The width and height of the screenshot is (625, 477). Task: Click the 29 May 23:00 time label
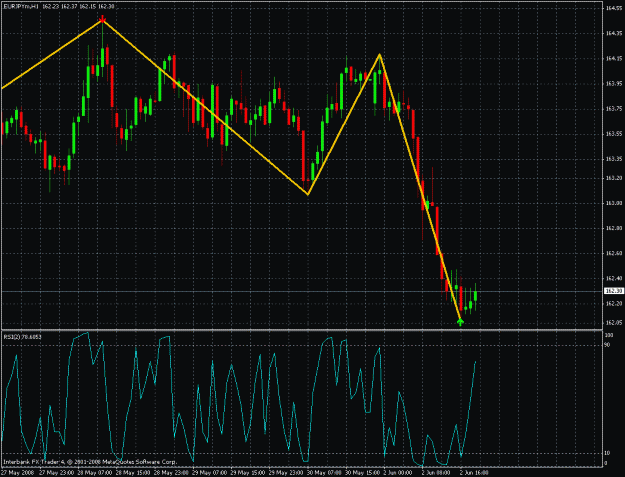(x=286, y=473)
